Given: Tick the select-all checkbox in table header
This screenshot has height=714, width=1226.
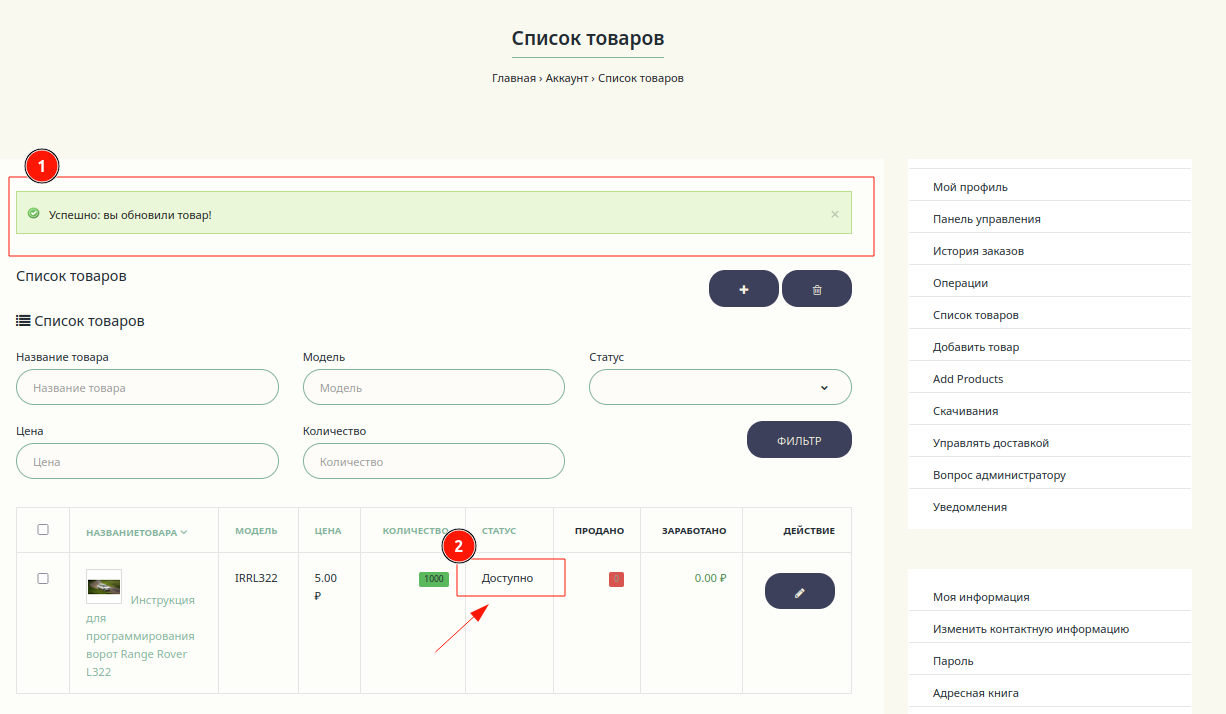Looking at the screenshot, I should [x=43, y=530].
